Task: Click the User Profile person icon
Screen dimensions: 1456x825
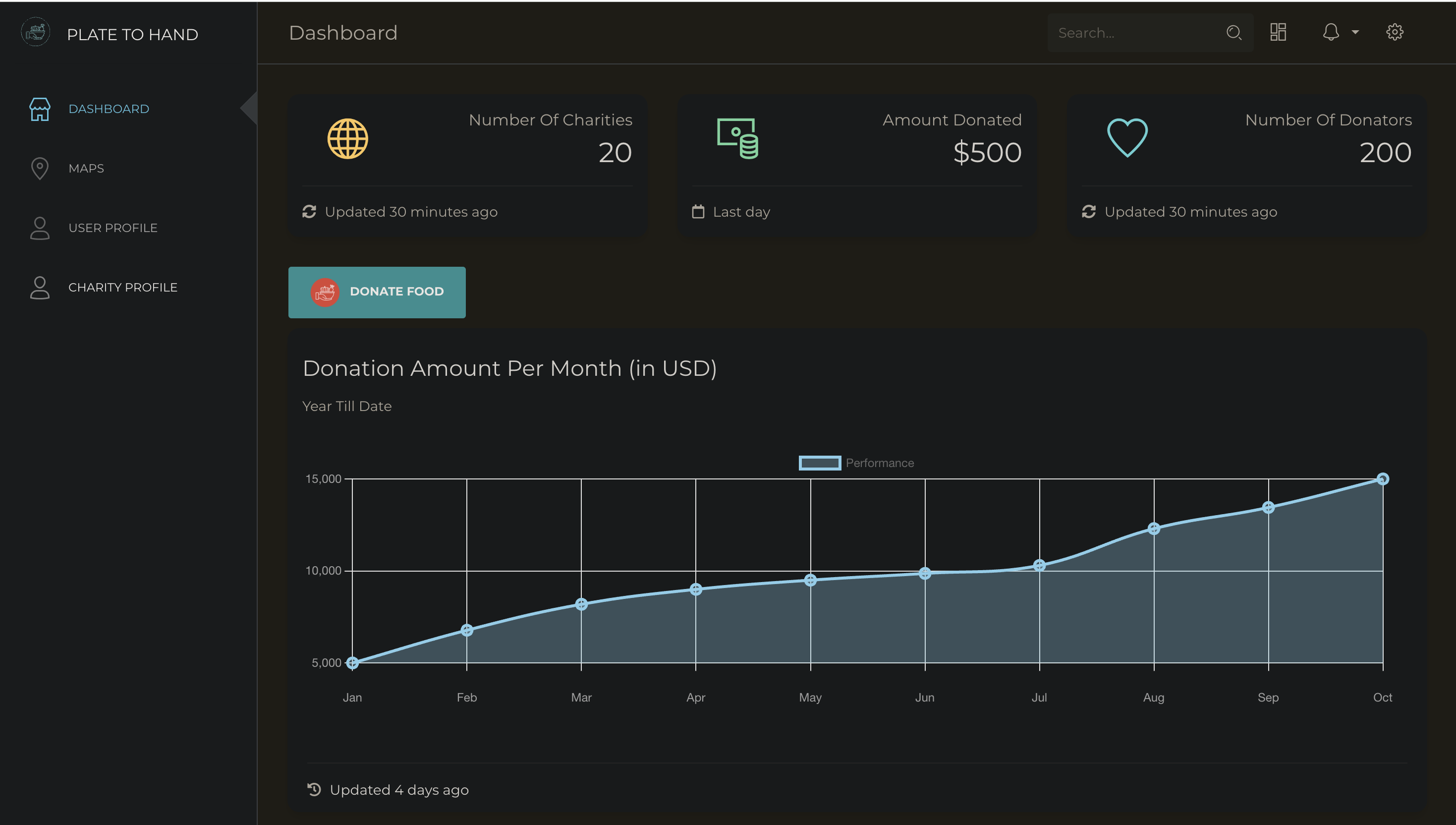Action: point(40,228)
